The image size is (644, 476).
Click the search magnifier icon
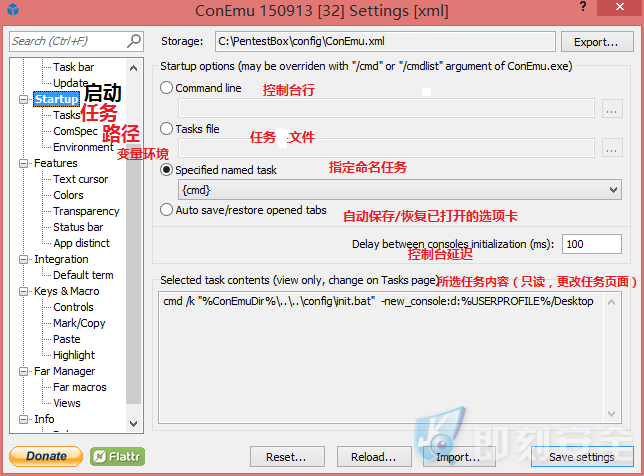tap(134, 41)
